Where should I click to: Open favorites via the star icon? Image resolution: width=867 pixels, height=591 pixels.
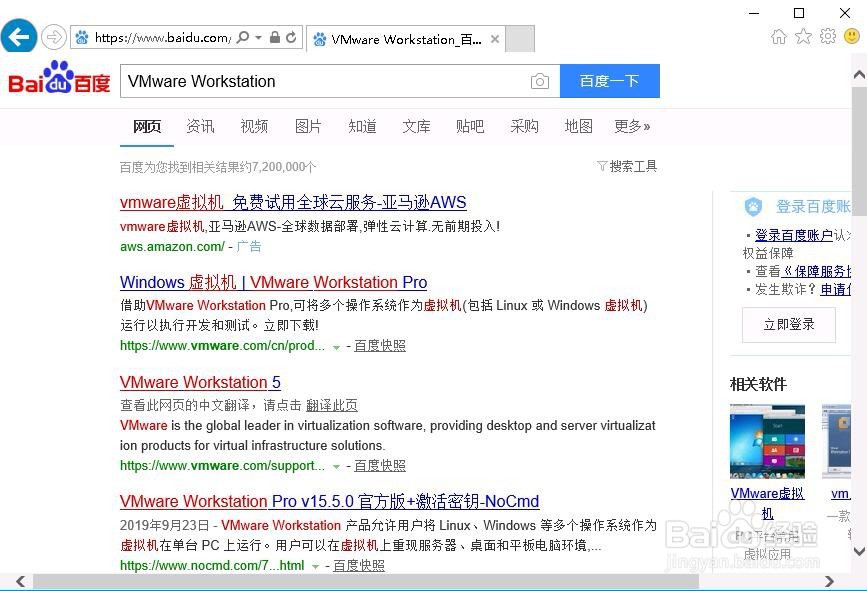coord(803,36)
